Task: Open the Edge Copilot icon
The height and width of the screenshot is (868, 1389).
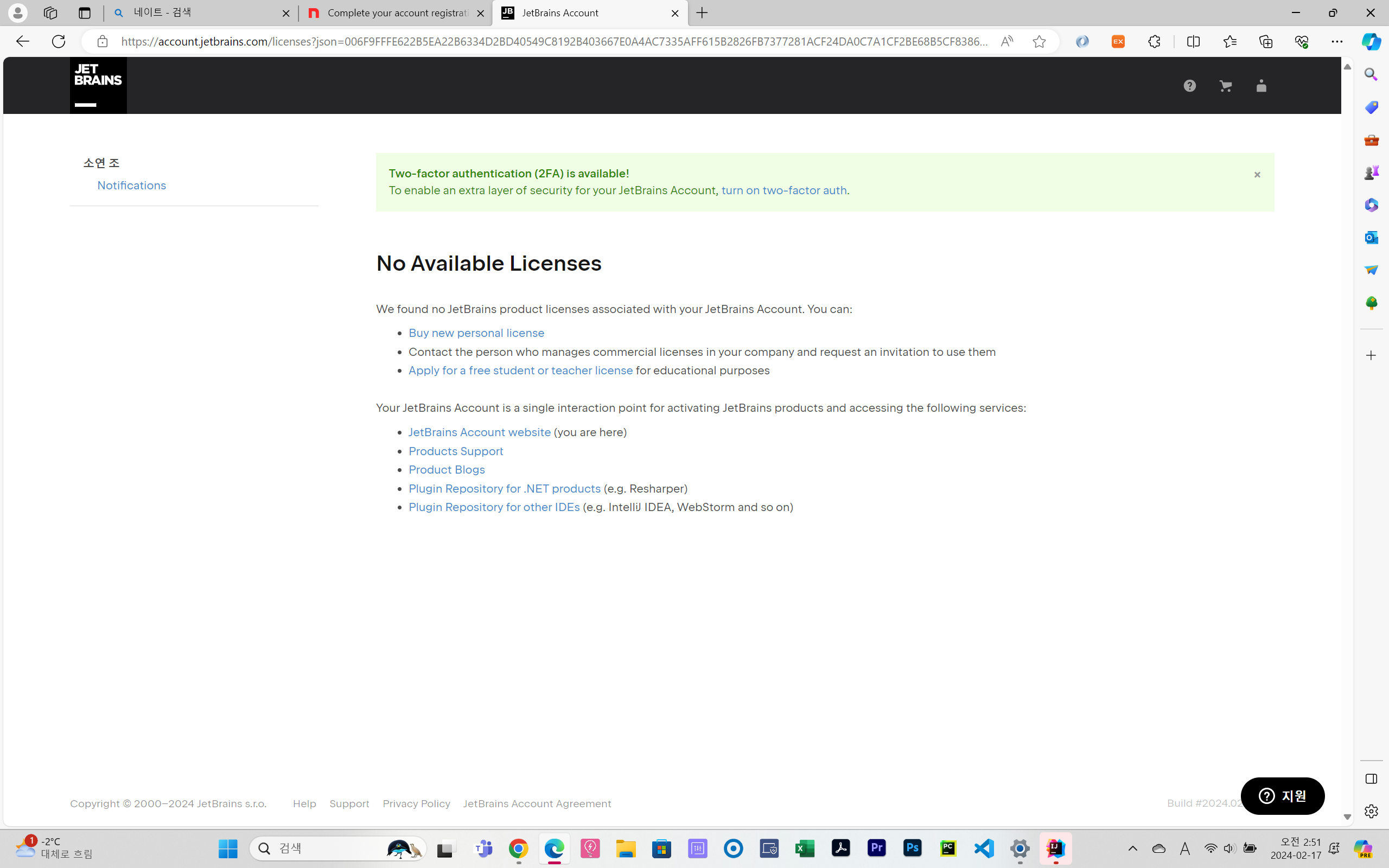Action: tap(1371, 41)
